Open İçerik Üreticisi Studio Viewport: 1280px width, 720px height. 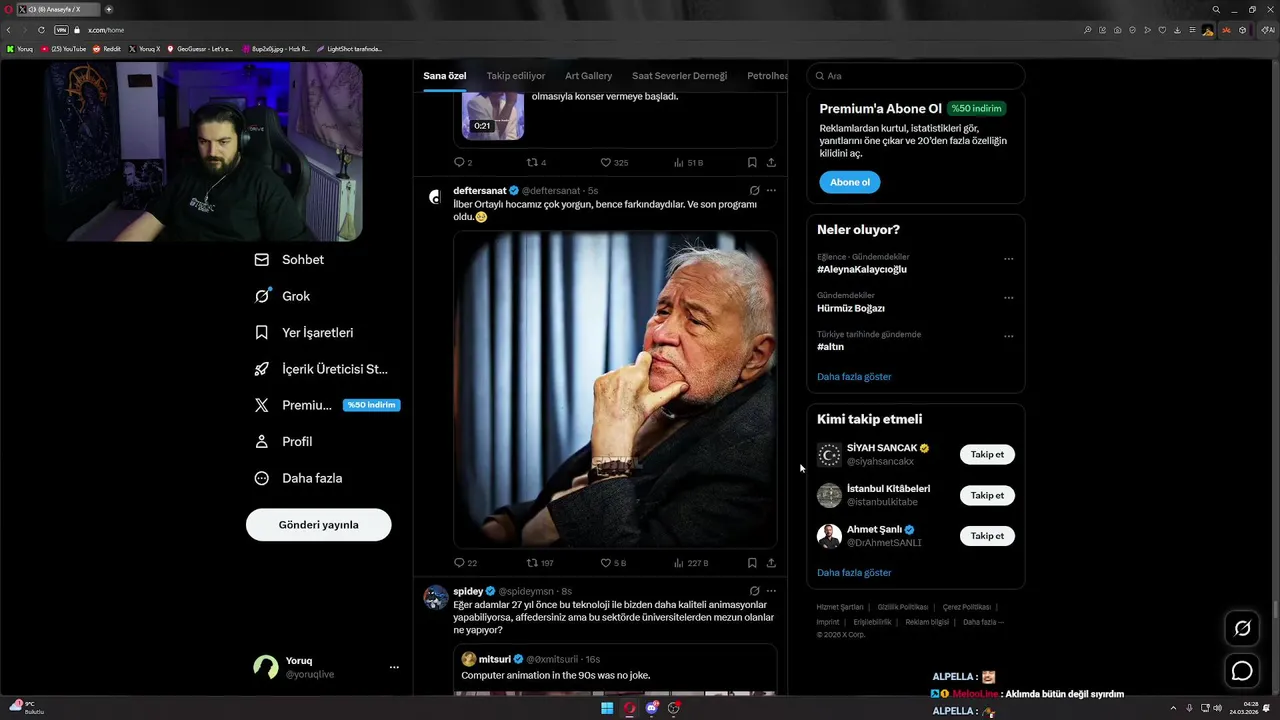[x=321, y=369]
